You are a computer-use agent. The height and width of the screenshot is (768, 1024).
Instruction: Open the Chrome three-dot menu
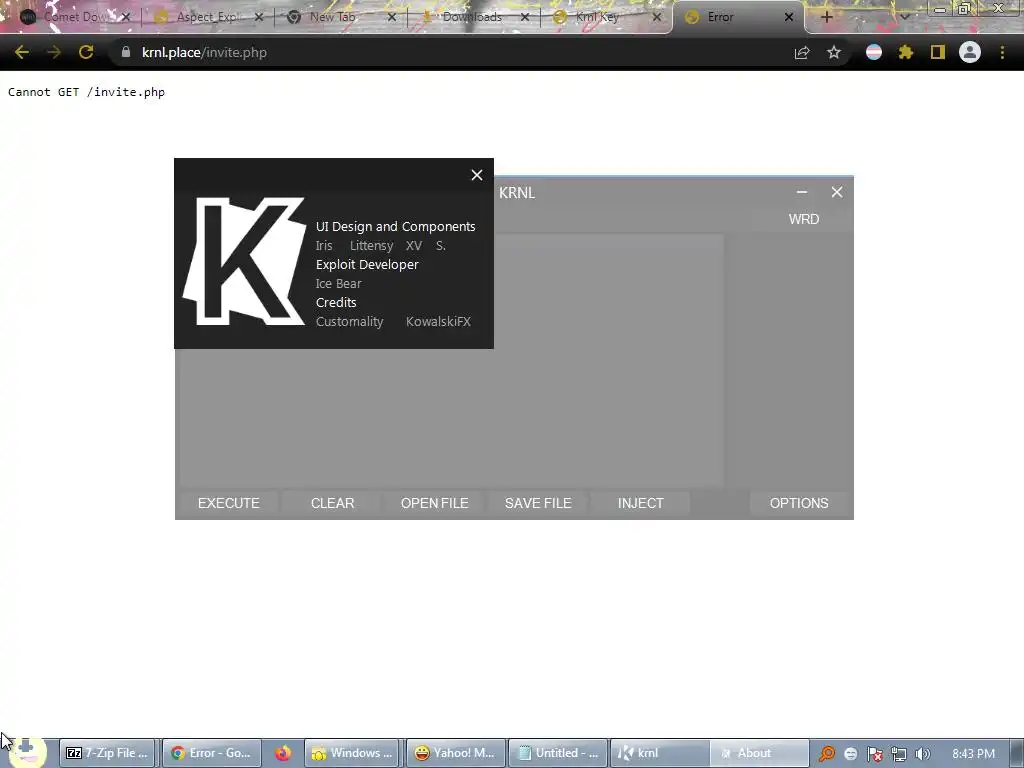[1002, 52]
